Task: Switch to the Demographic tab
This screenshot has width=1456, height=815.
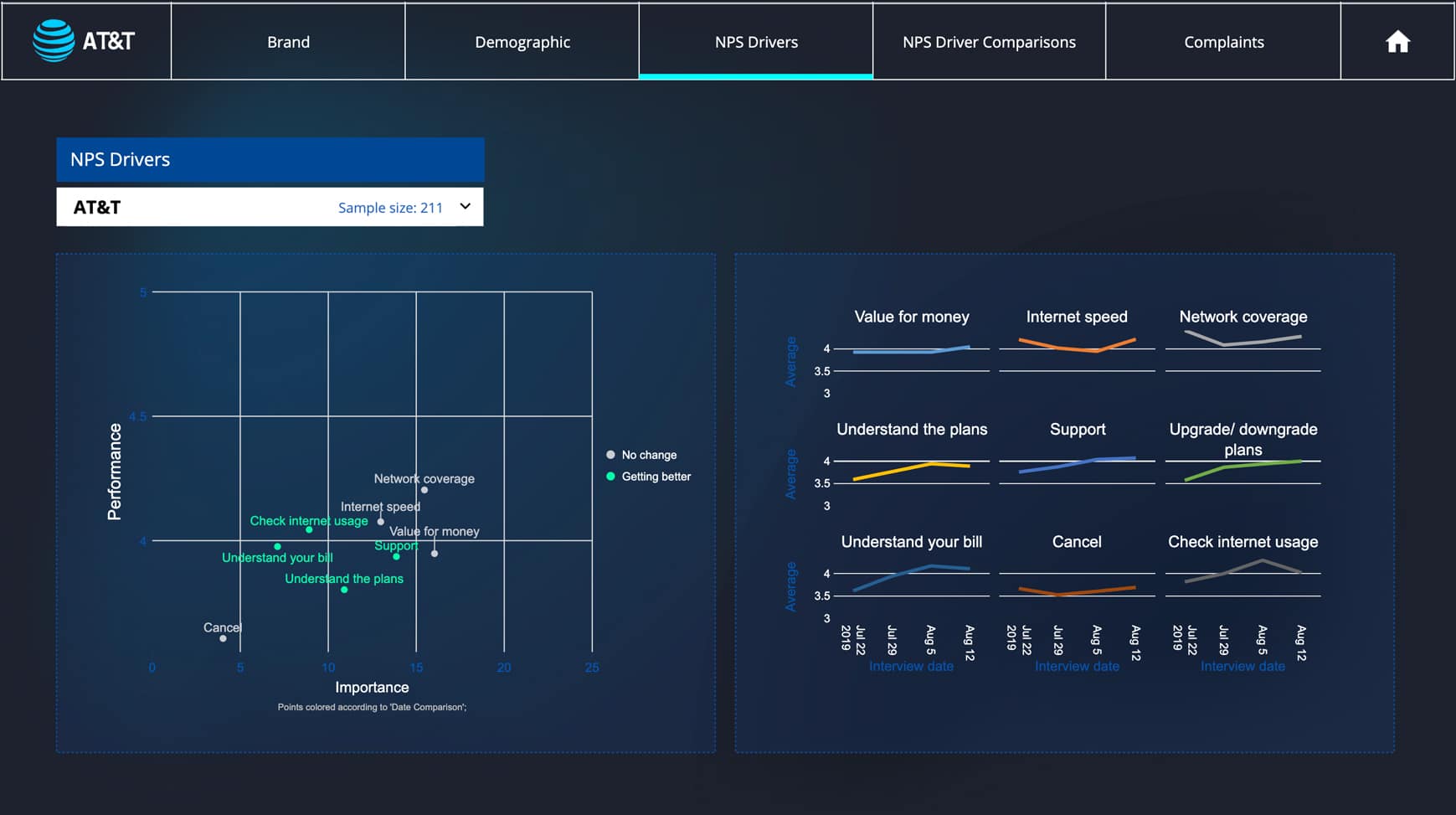Action: coord(522,42)
